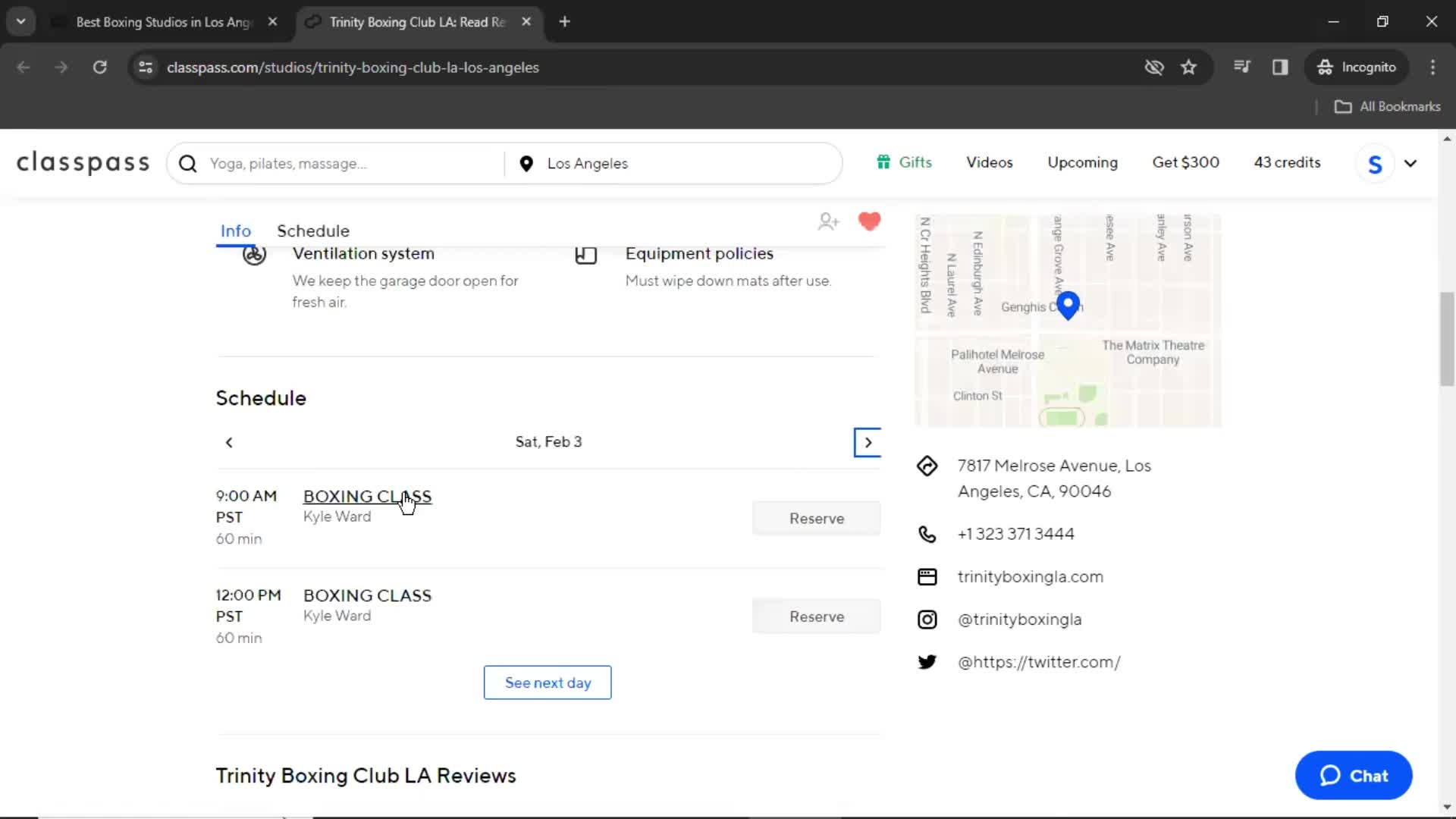1456x819 pixels.
Task: Click the user account dropdown
Action: 1412,163
